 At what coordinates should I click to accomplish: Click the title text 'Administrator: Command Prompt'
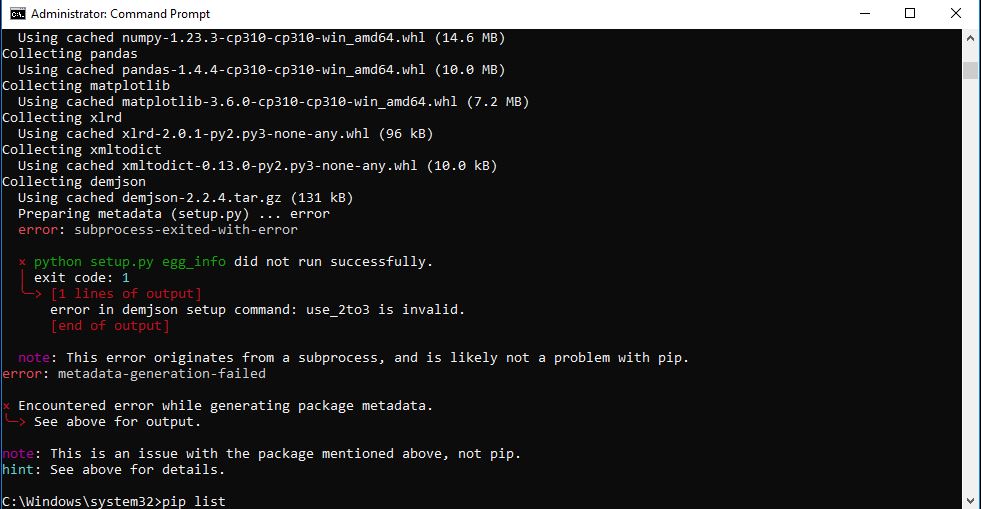121,14
